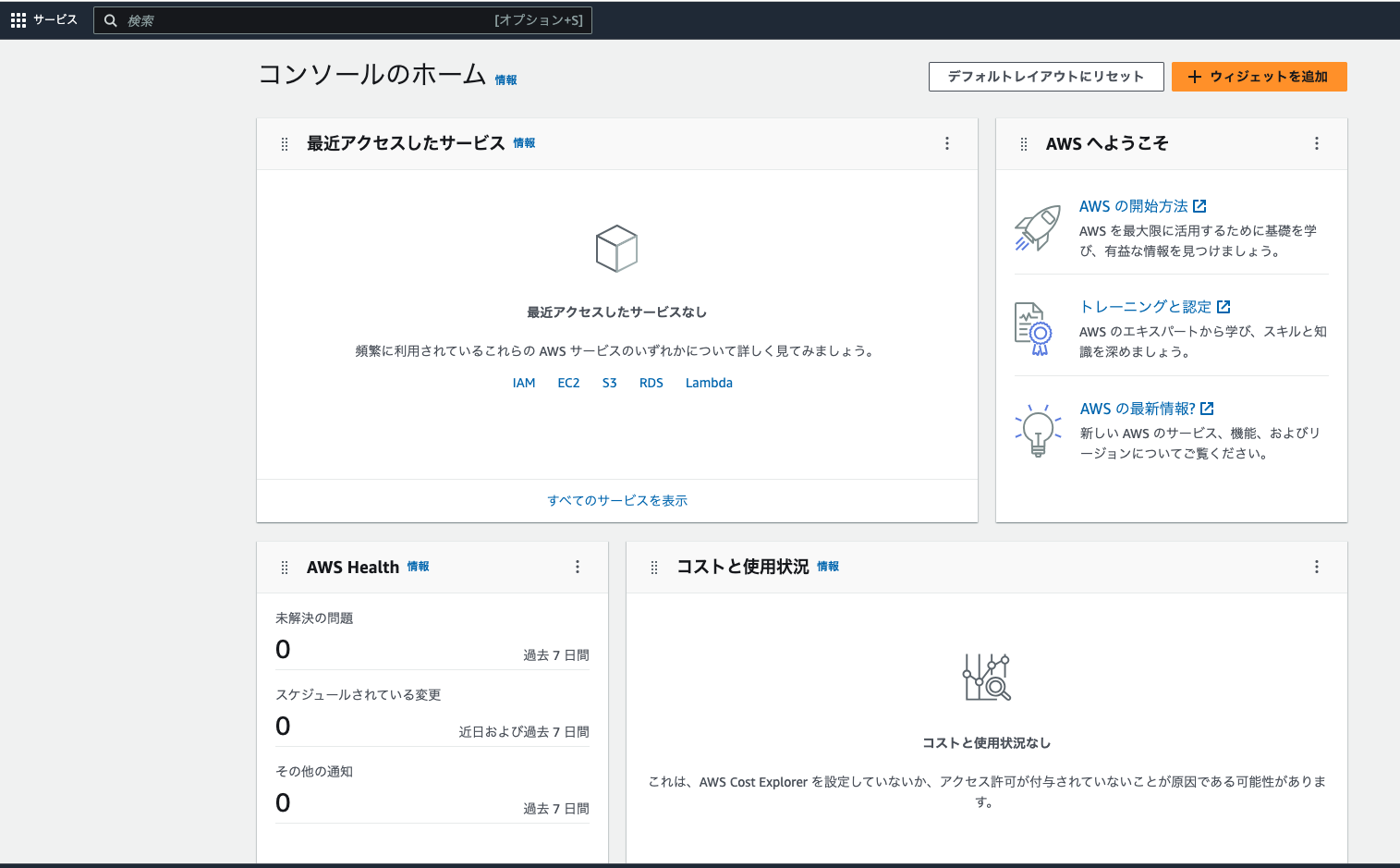This screenshot has width=1400, height=868.
Task: Click external-link icon beside AWS の開始方法
Action: click(1199, 206)
